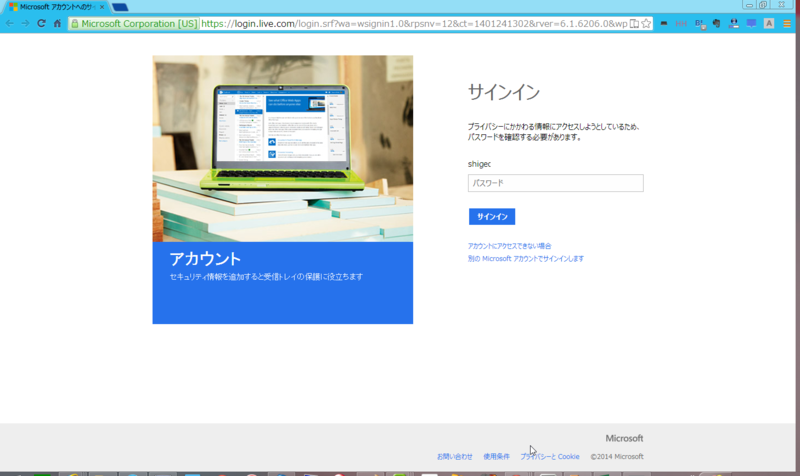
Task: Click the サインイン page heading
Action: tap(504, 92)
